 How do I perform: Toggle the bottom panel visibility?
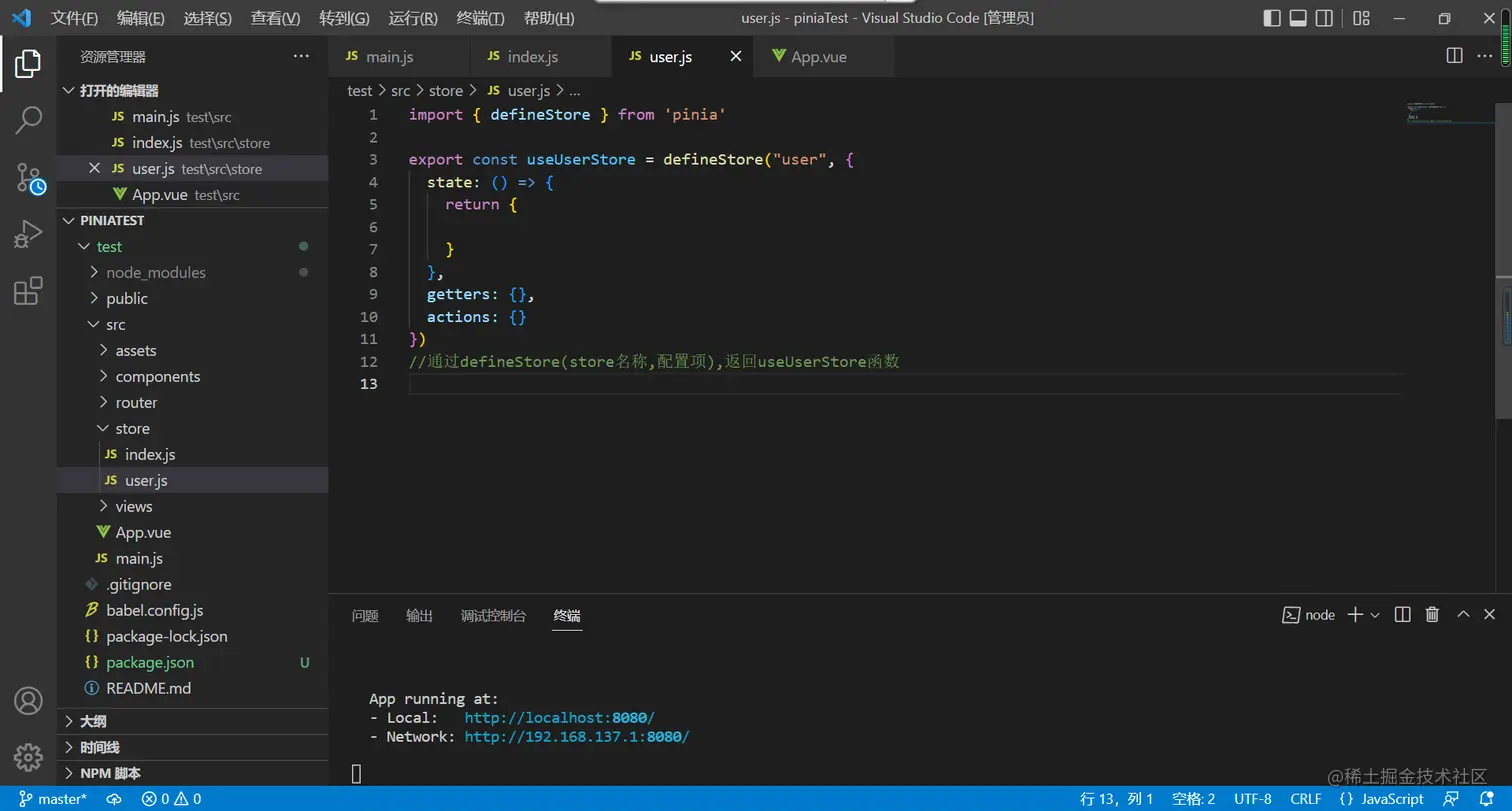click(1298, 18)
